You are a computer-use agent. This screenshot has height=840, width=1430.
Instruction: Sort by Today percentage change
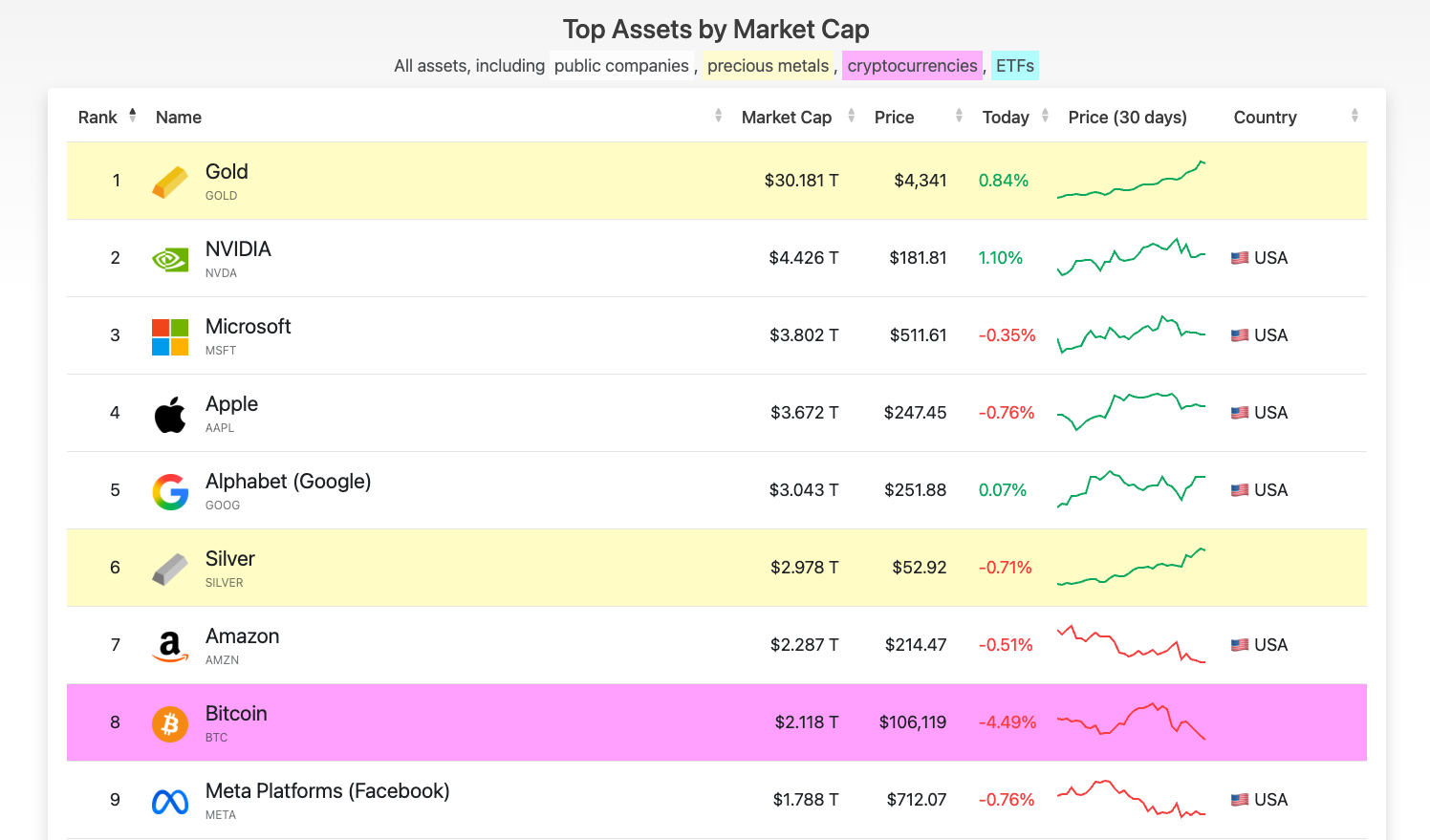pos(1045,116)
